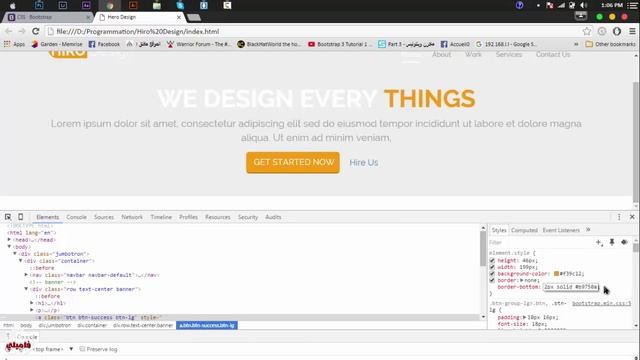Screen dimensions: 640x360
Task: Close the DevTools panel
Action: pyautogui.click(x=632, y=217)
